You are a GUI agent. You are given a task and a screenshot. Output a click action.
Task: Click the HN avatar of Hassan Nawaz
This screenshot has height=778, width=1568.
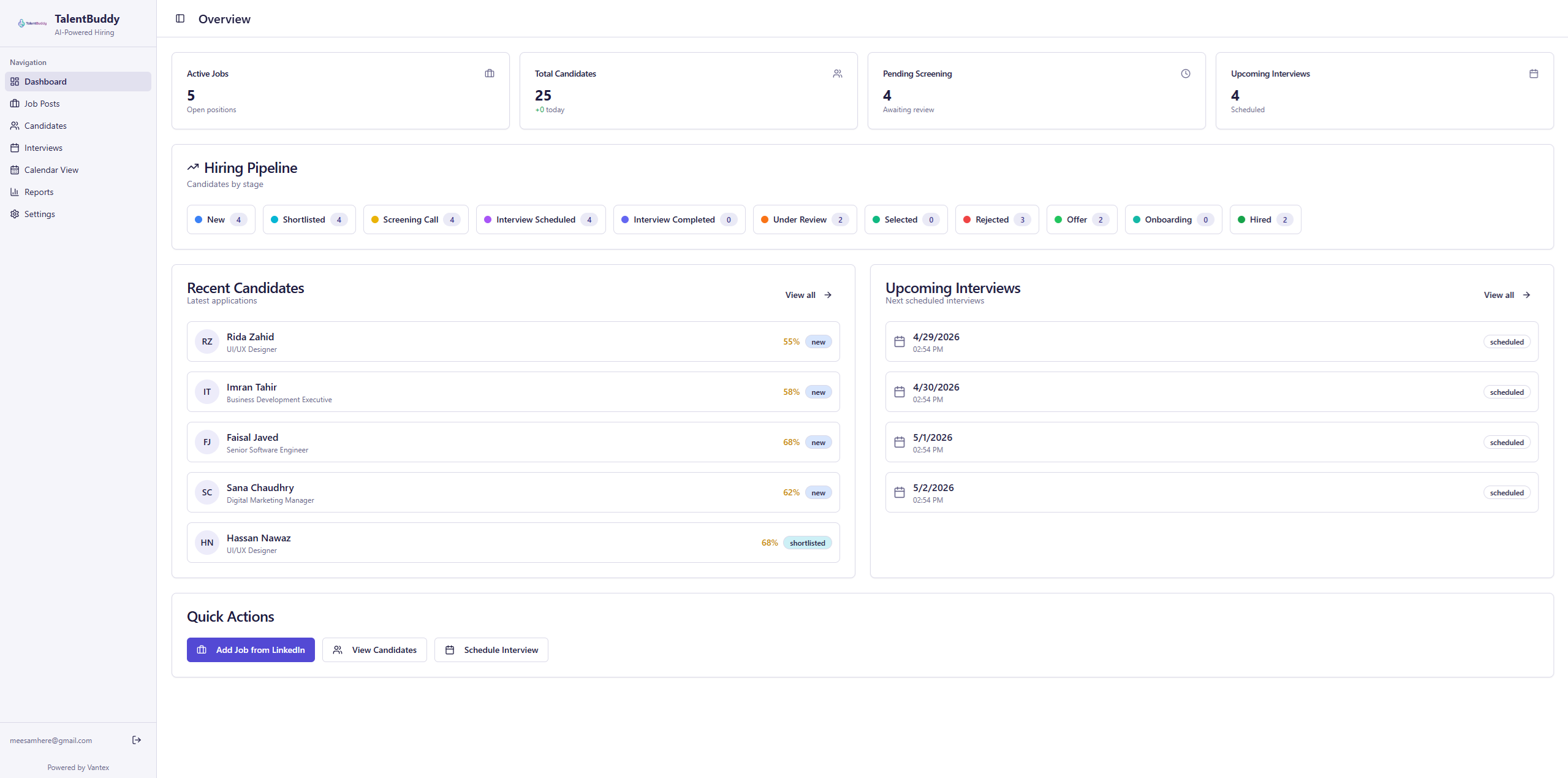(x=207, y=543)
